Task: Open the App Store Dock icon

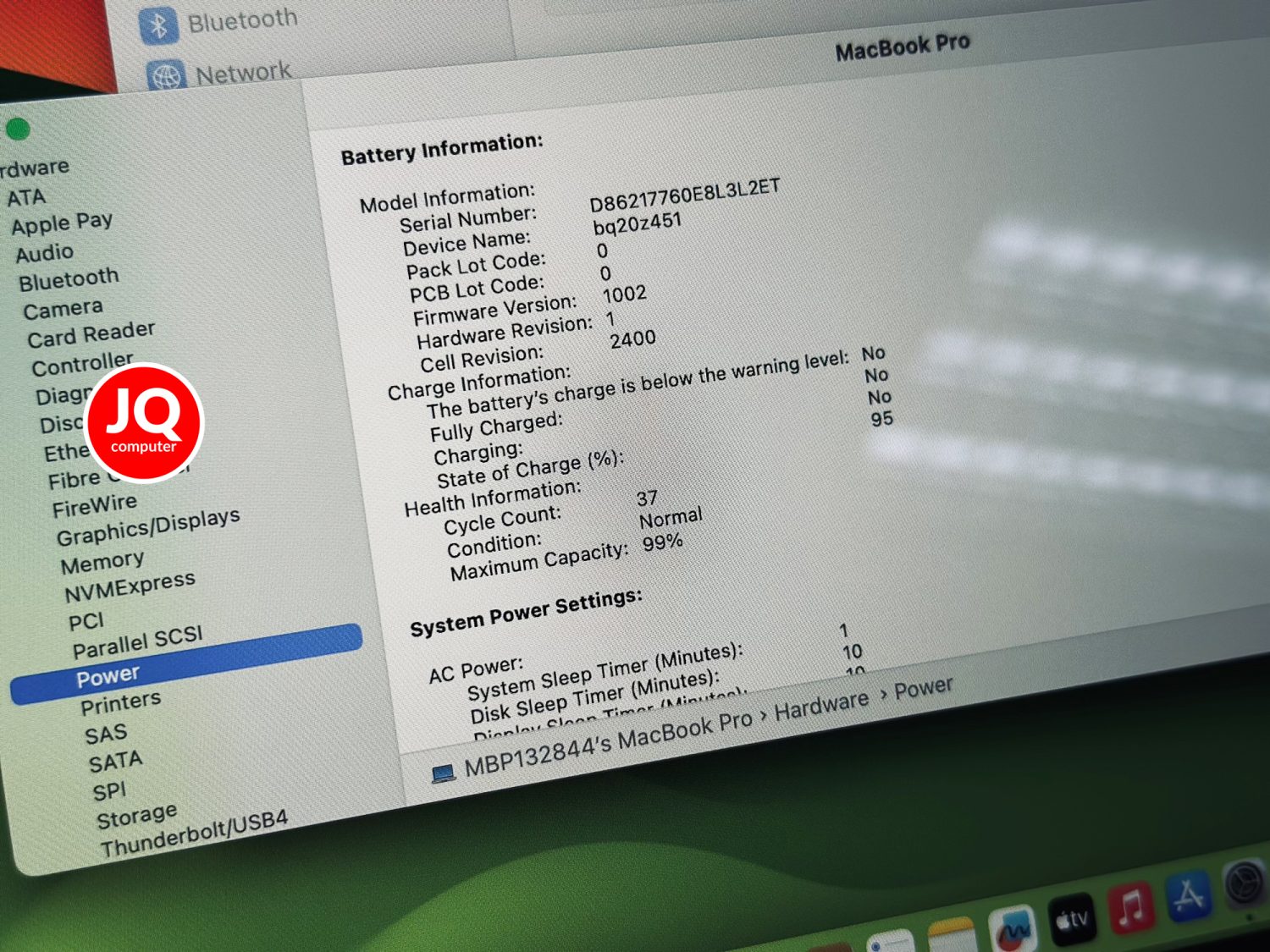Action: (1190, 897)
